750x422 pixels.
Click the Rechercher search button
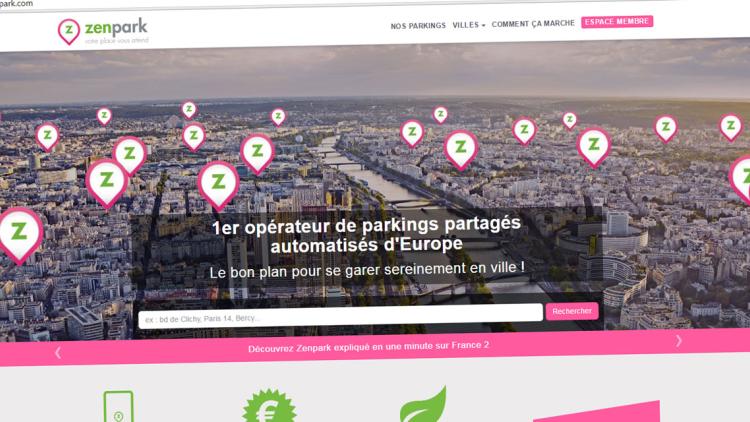click(x=572, y=311)
